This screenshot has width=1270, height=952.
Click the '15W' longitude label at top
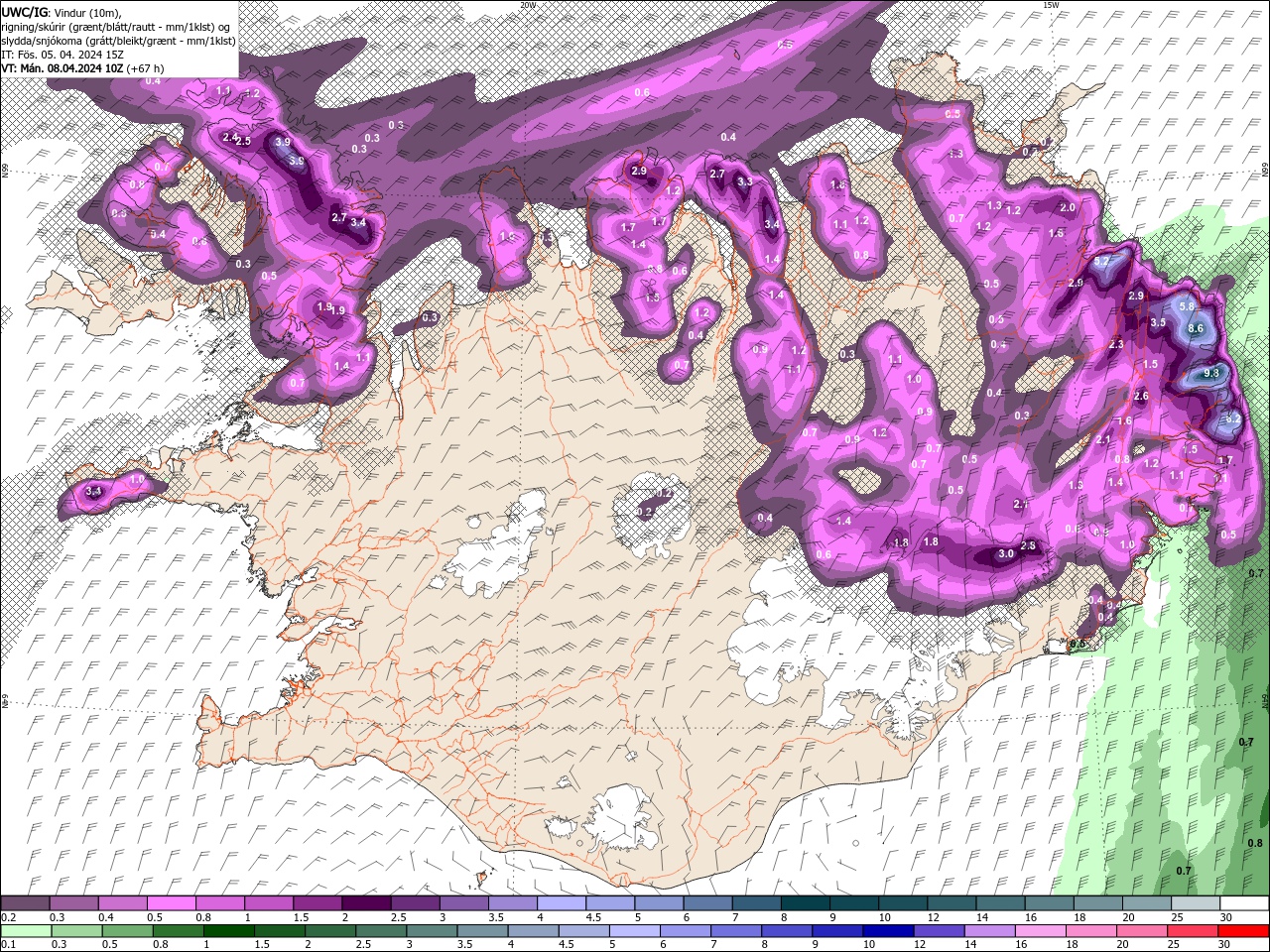click(1051, 4)
